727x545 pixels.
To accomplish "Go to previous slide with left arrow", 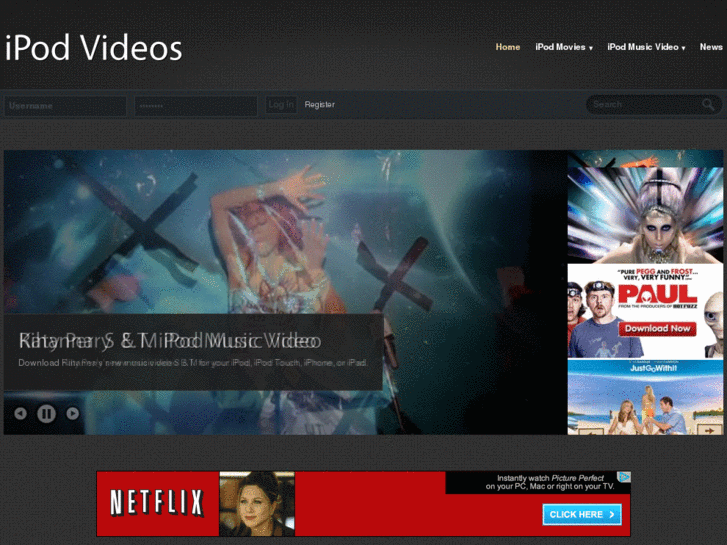I will coord(20,413).
